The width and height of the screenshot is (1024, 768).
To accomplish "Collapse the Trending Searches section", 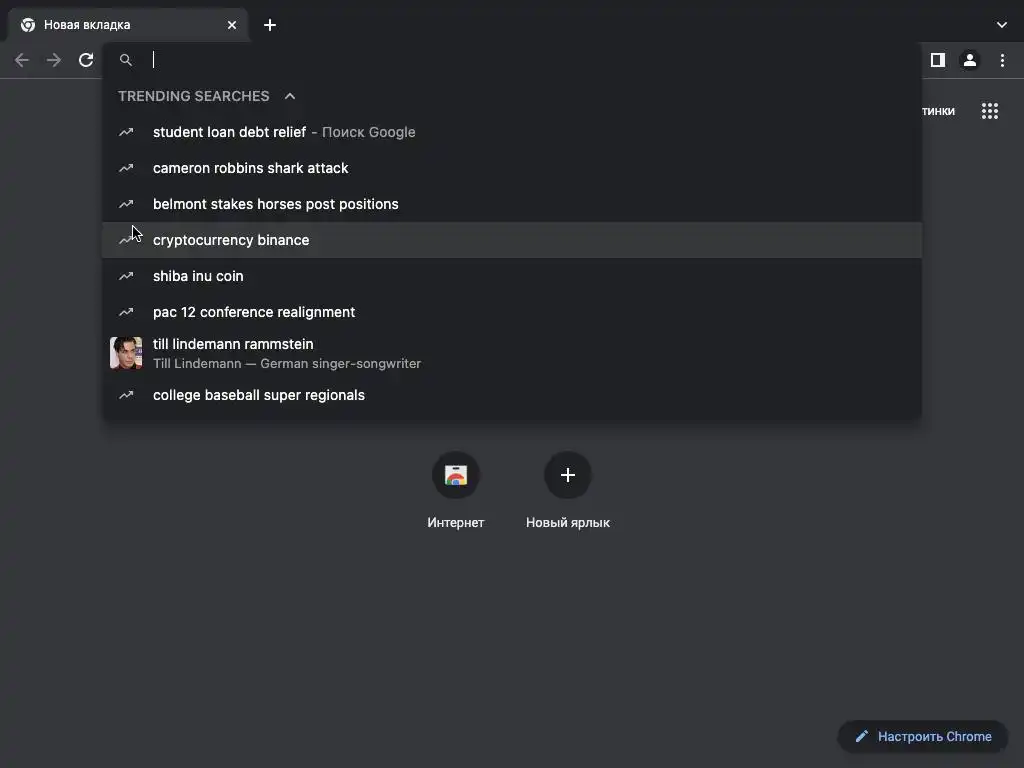I will point(290,96).
